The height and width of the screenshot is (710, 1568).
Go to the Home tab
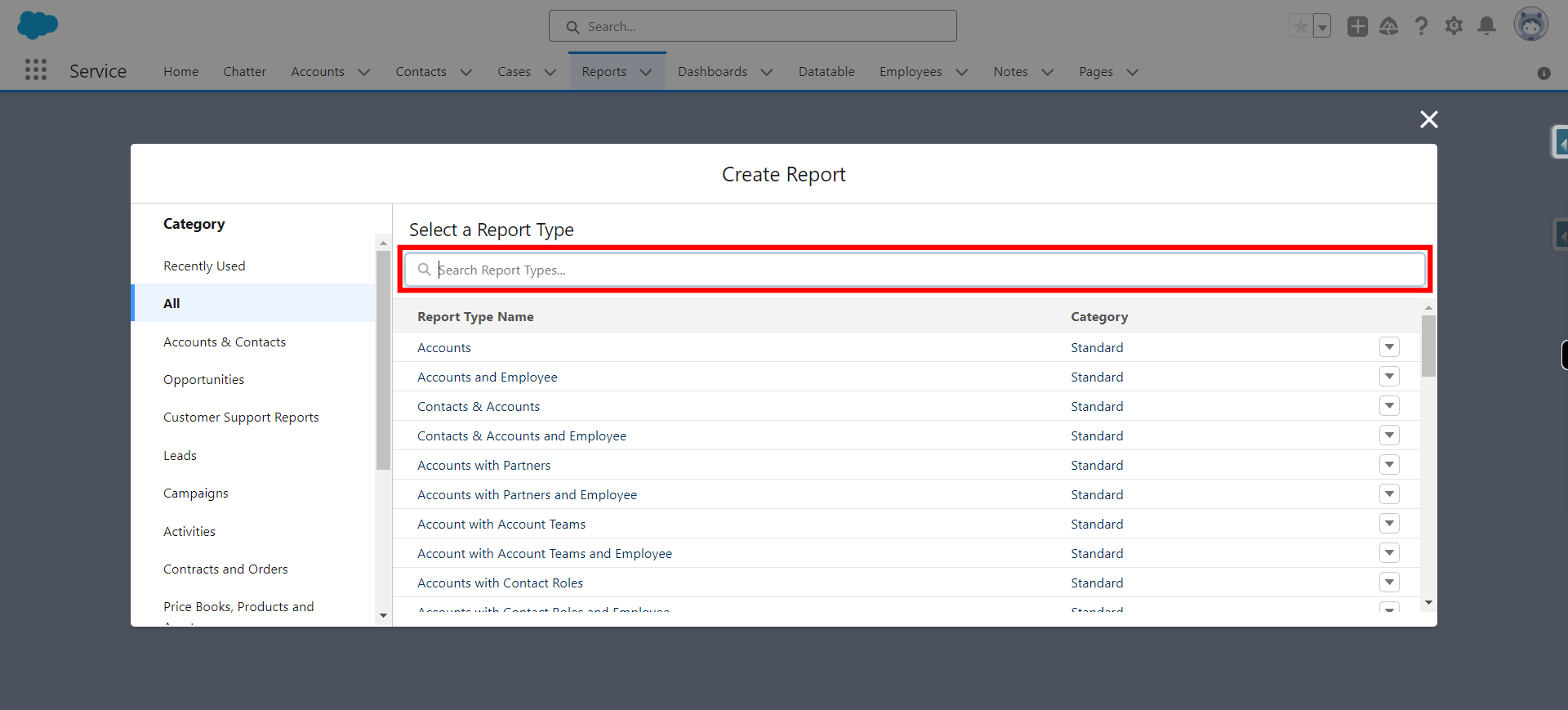click(x=180, y=72)
